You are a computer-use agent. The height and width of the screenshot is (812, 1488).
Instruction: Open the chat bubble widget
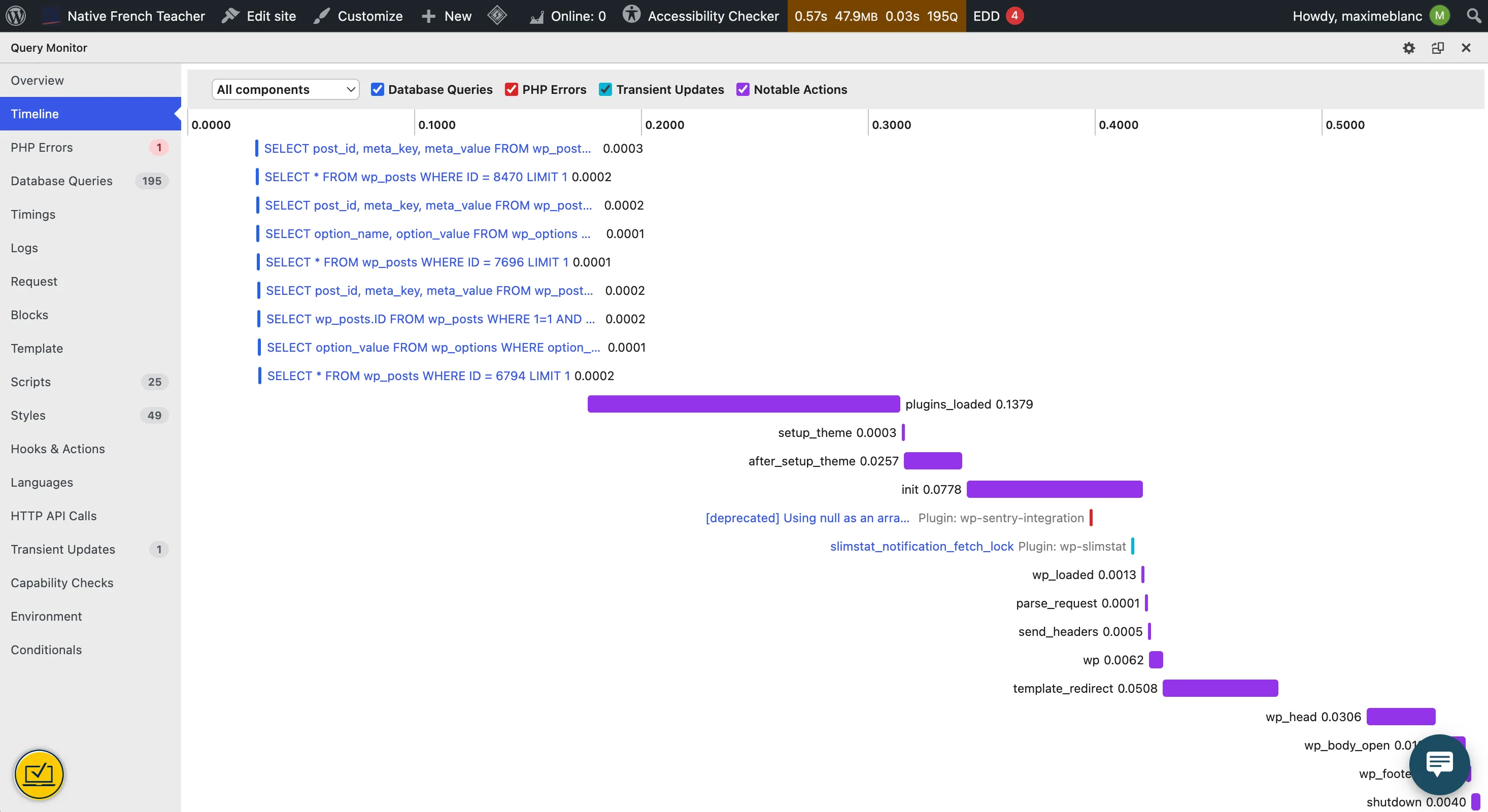[x=1439, y=764]
